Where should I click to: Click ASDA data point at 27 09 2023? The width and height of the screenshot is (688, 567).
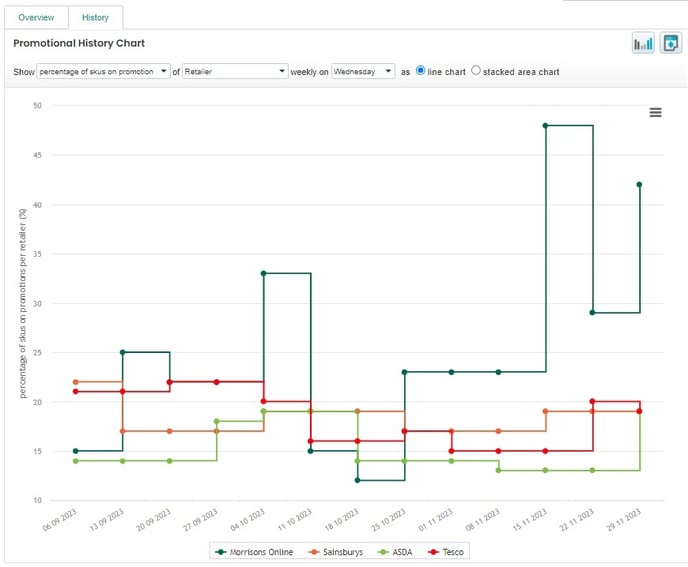click(x=216, y=422)
